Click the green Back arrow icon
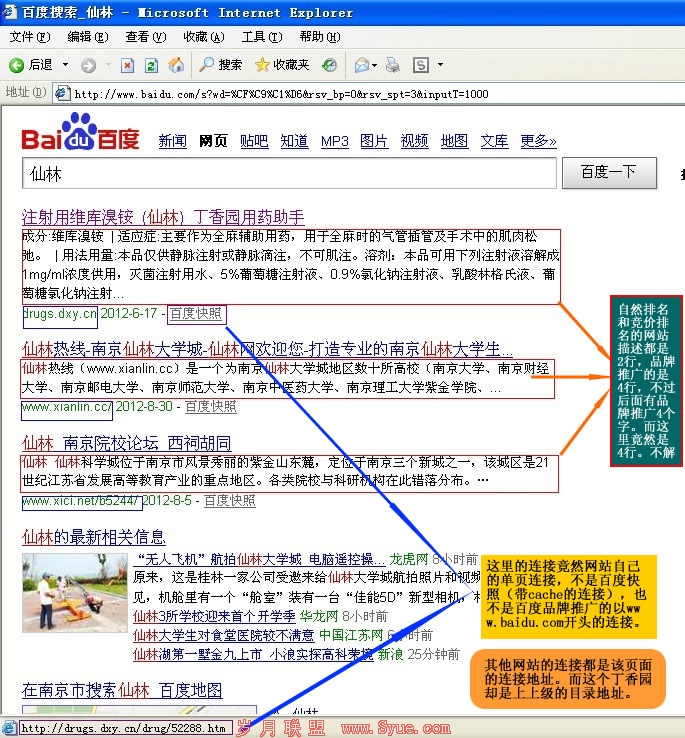The width and height of the screenshot is (685, 738). (16, 65)
